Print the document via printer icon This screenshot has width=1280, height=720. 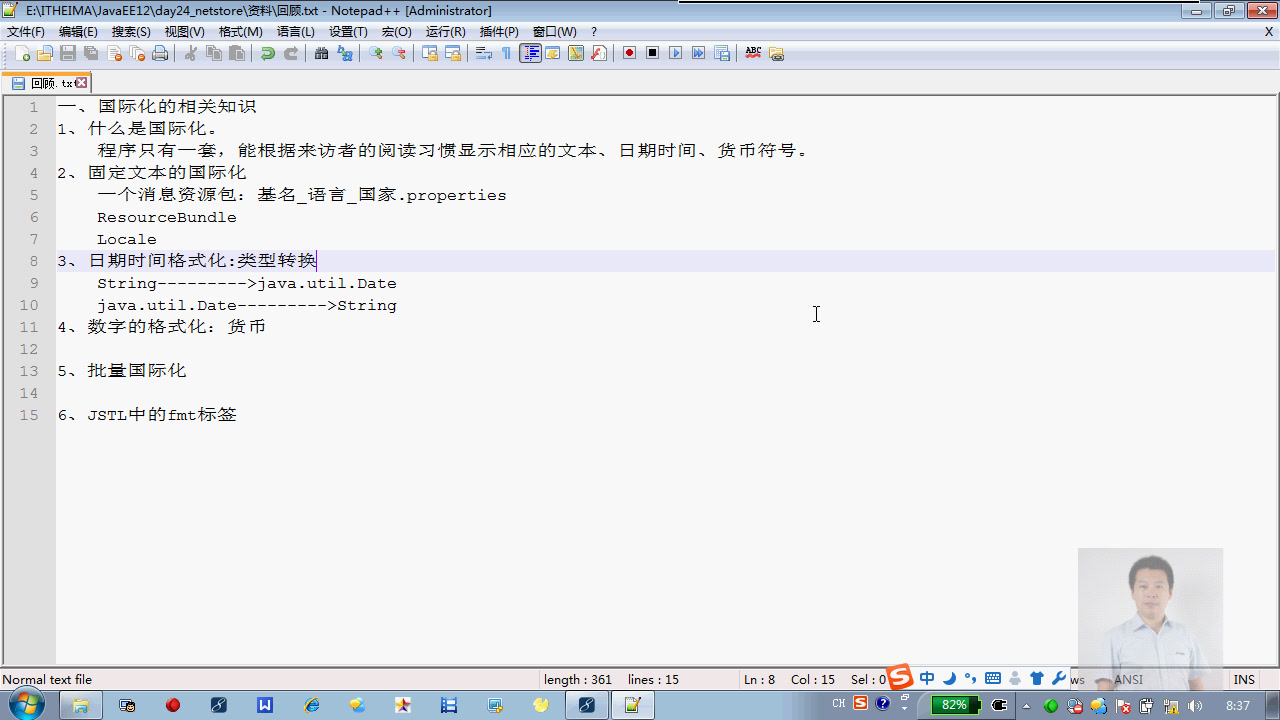160,53
